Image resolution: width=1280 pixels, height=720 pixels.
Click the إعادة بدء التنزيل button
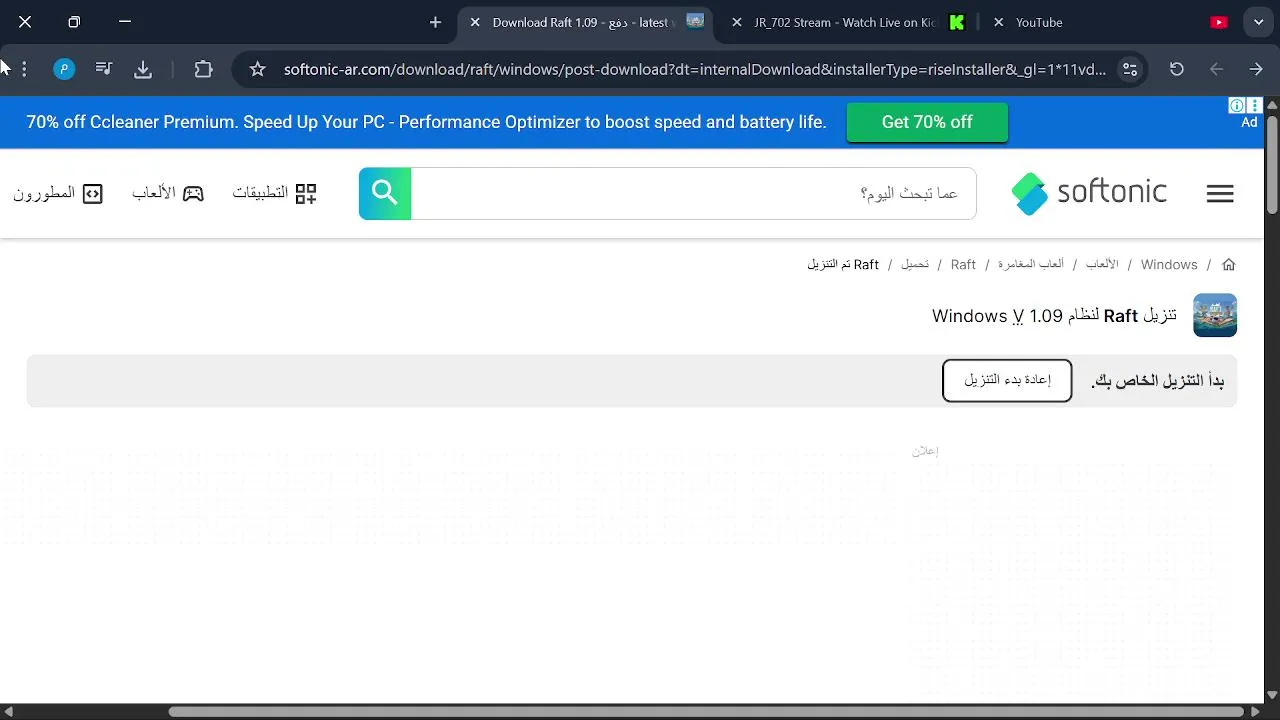coord(1007,380)
